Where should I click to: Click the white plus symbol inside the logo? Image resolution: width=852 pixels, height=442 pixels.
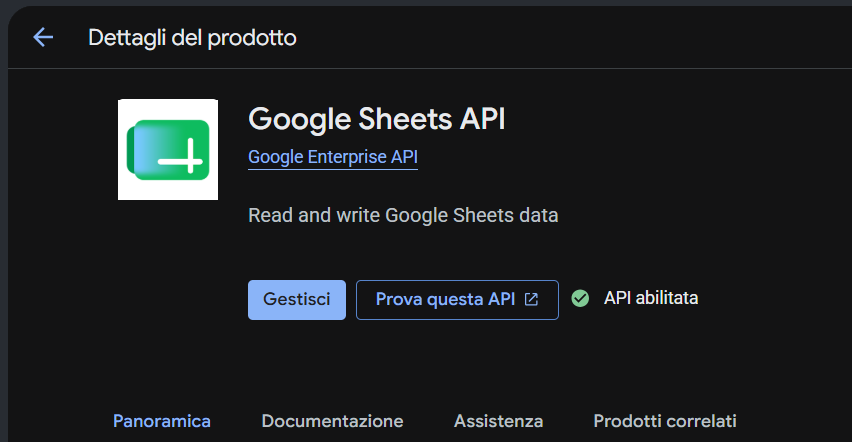181,157
